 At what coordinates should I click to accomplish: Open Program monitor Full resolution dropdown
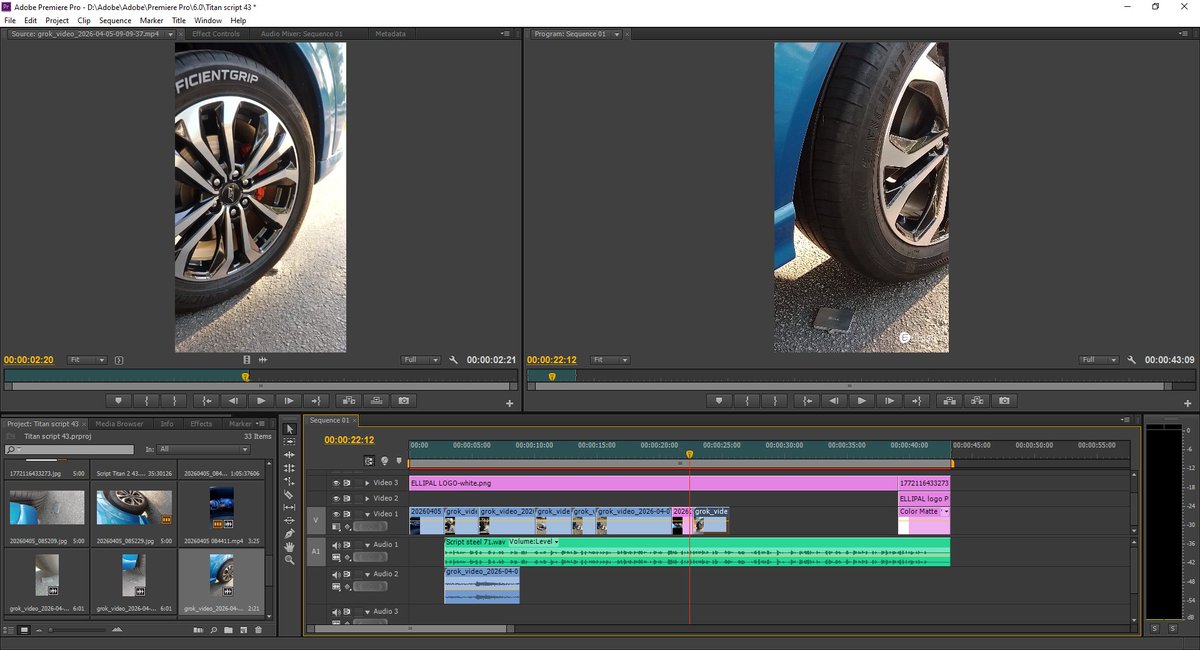click(1100, 359)
